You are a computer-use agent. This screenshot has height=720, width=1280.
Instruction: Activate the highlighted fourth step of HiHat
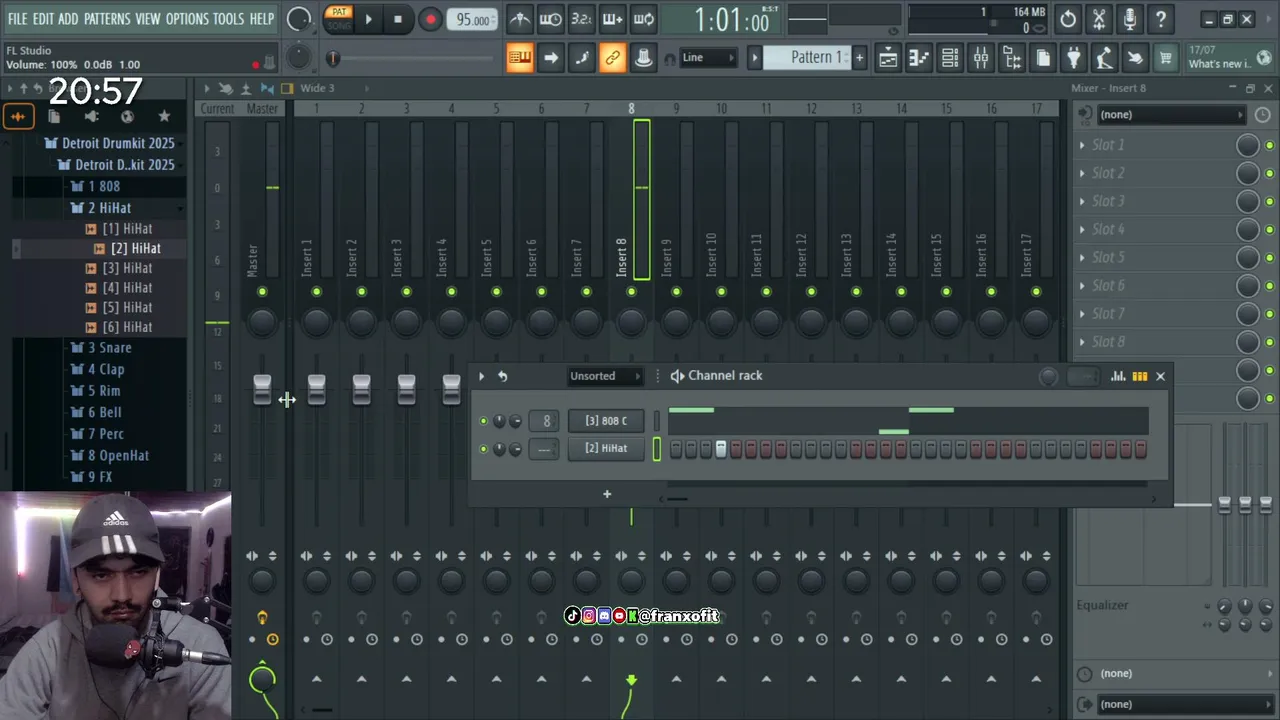tap(721, 449)
